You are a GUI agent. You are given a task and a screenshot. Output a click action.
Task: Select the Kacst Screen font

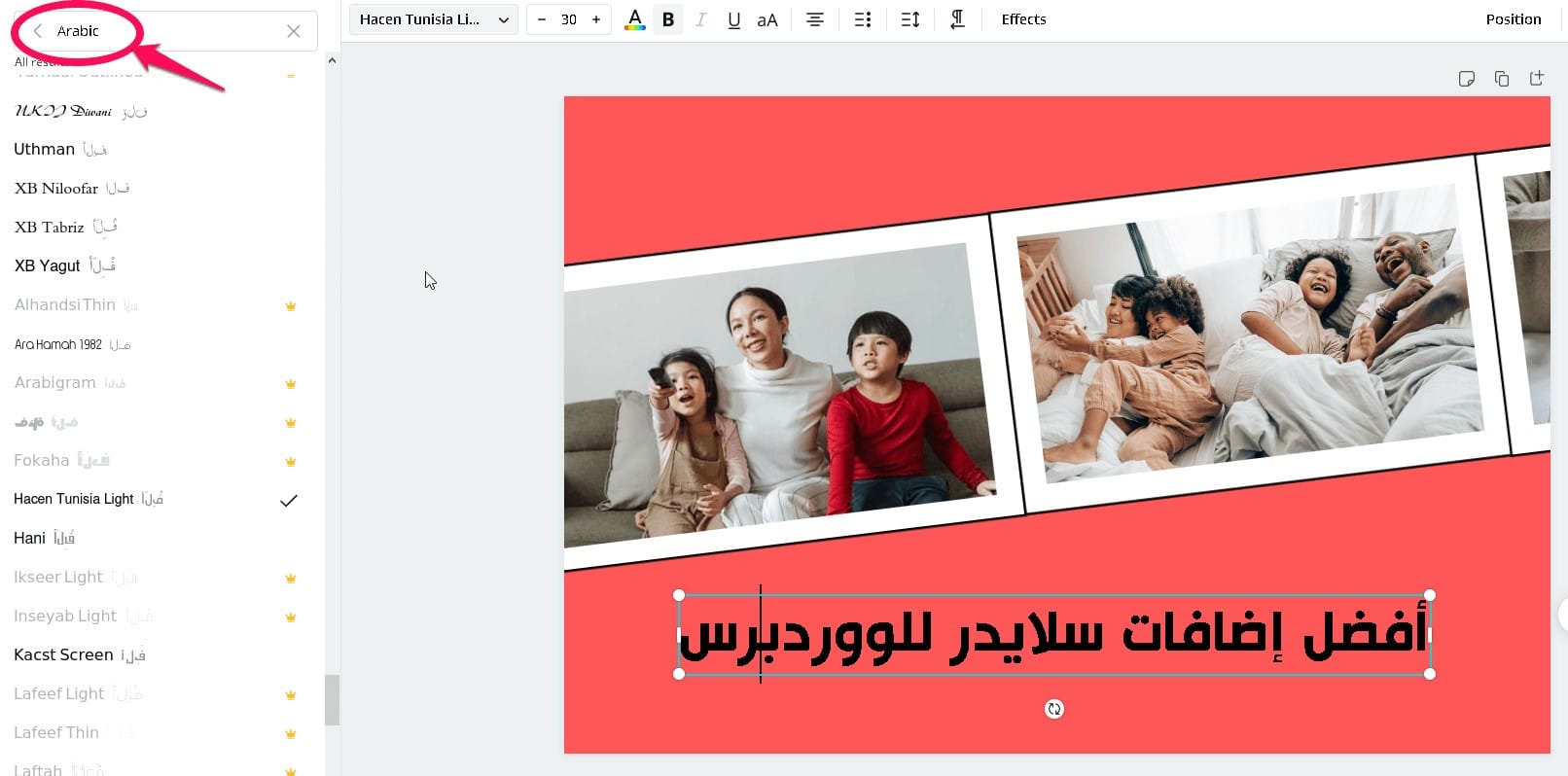64,654
